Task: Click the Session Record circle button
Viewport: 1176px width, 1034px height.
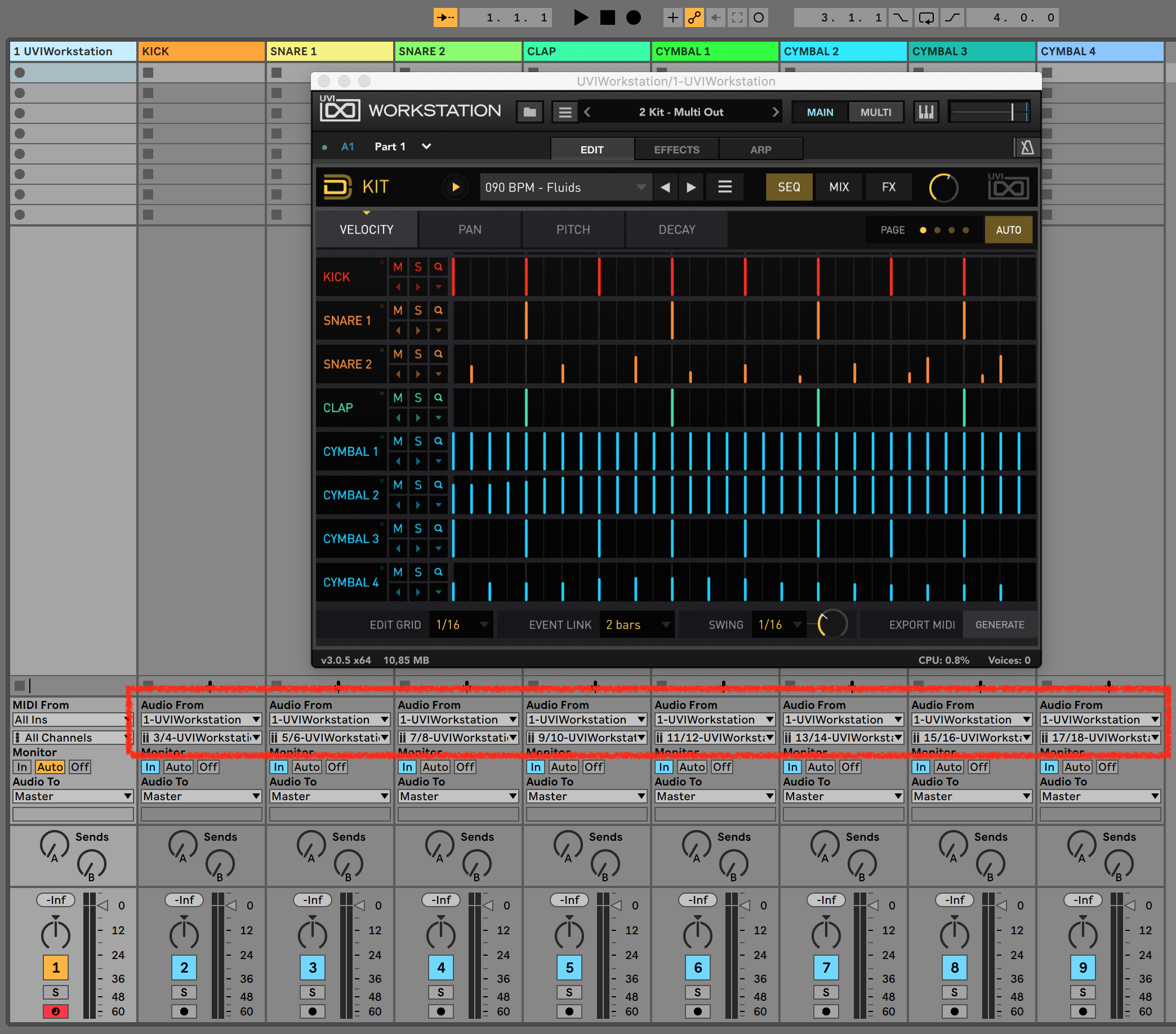Action: pos(759,18)
